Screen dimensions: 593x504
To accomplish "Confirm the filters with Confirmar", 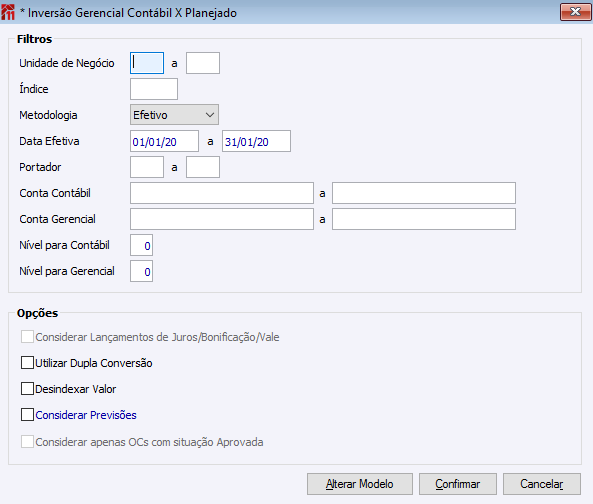I will [458, 484].
